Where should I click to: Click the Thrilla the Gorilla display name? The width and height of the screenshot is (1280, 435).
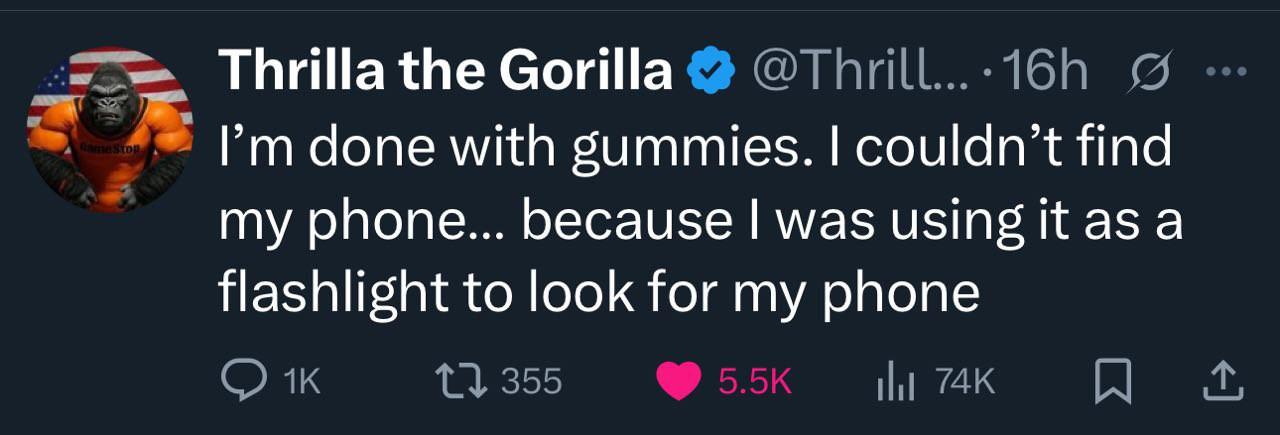445,70
